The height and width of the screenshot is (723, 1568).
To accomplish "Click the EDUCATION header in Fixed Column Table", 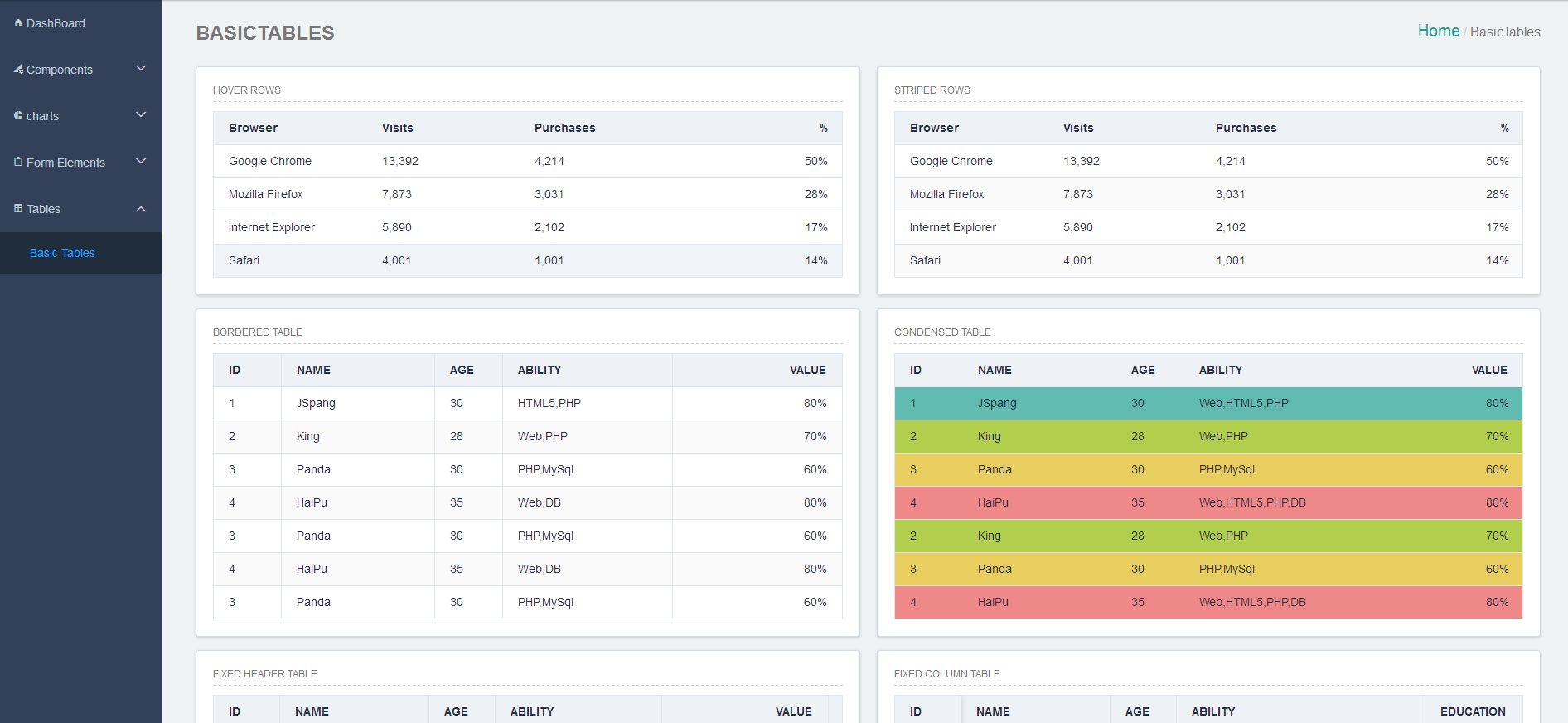I will pyautogui.click(x=1473, y=711).
